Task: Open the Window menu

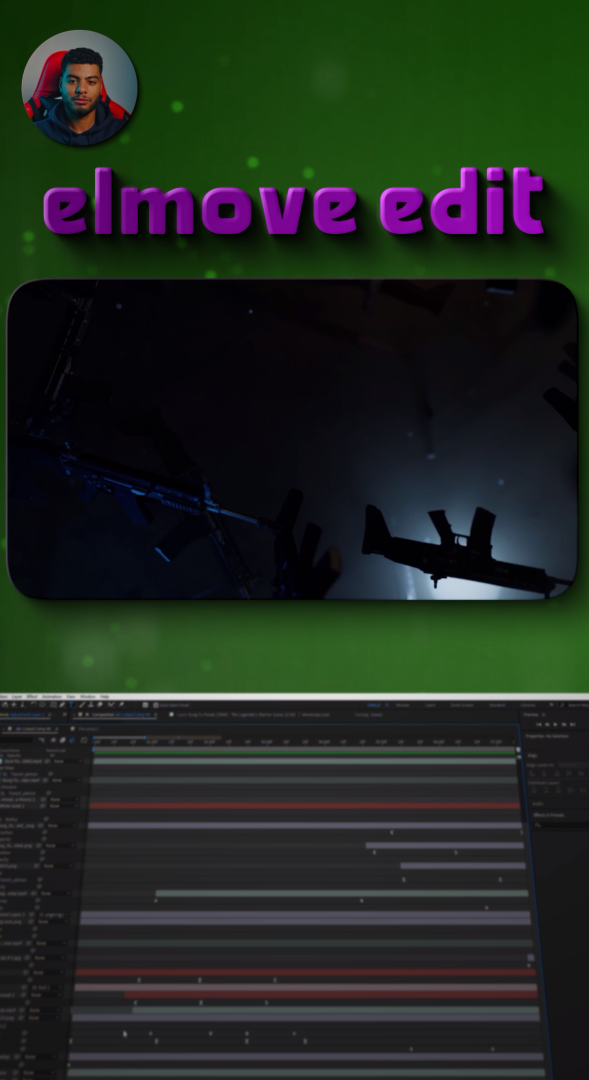Action: point(87,696)
